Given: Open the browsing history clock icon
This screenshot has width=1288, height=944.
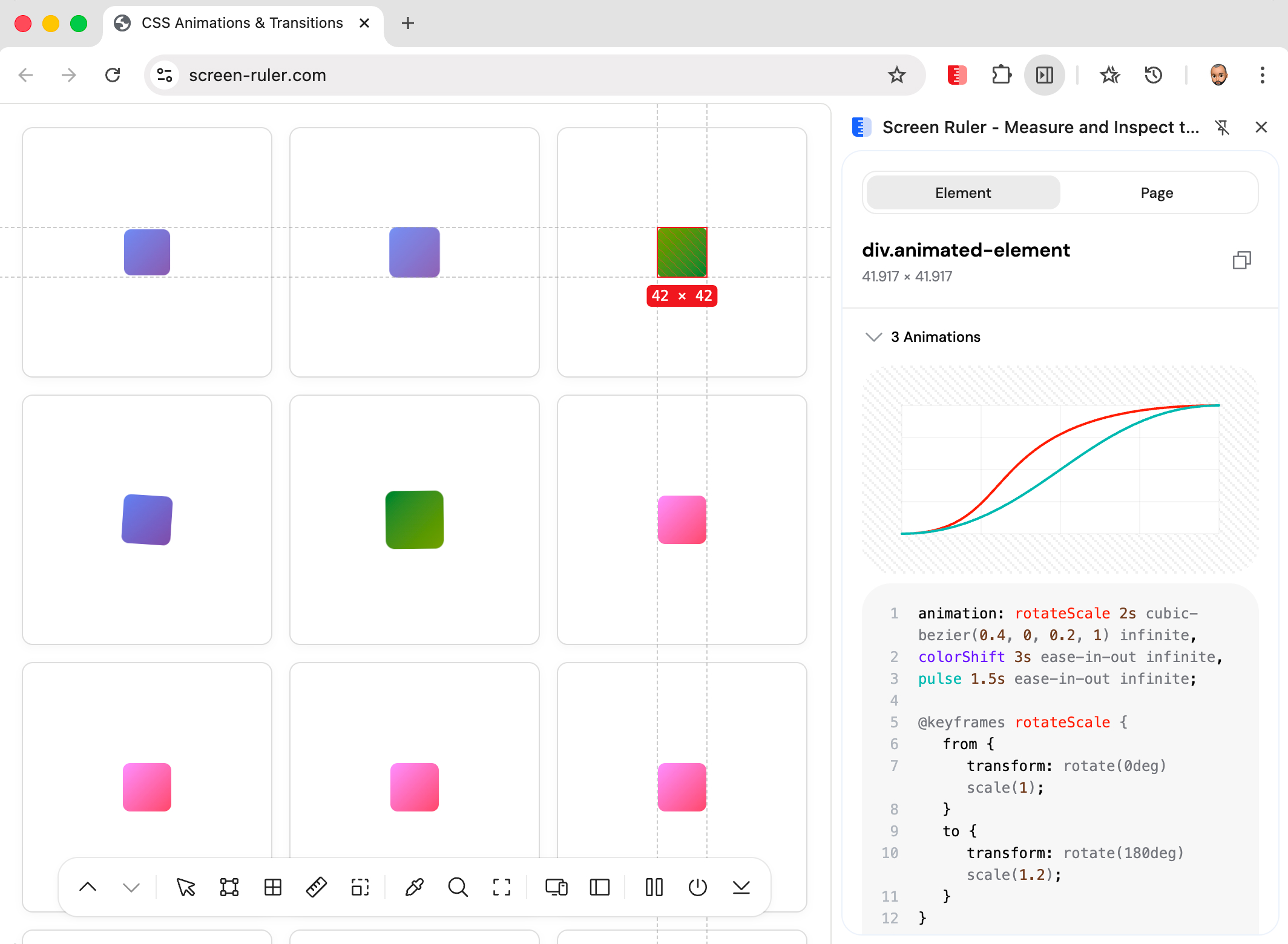Looking at the screenshot, I should point(1154,75).
